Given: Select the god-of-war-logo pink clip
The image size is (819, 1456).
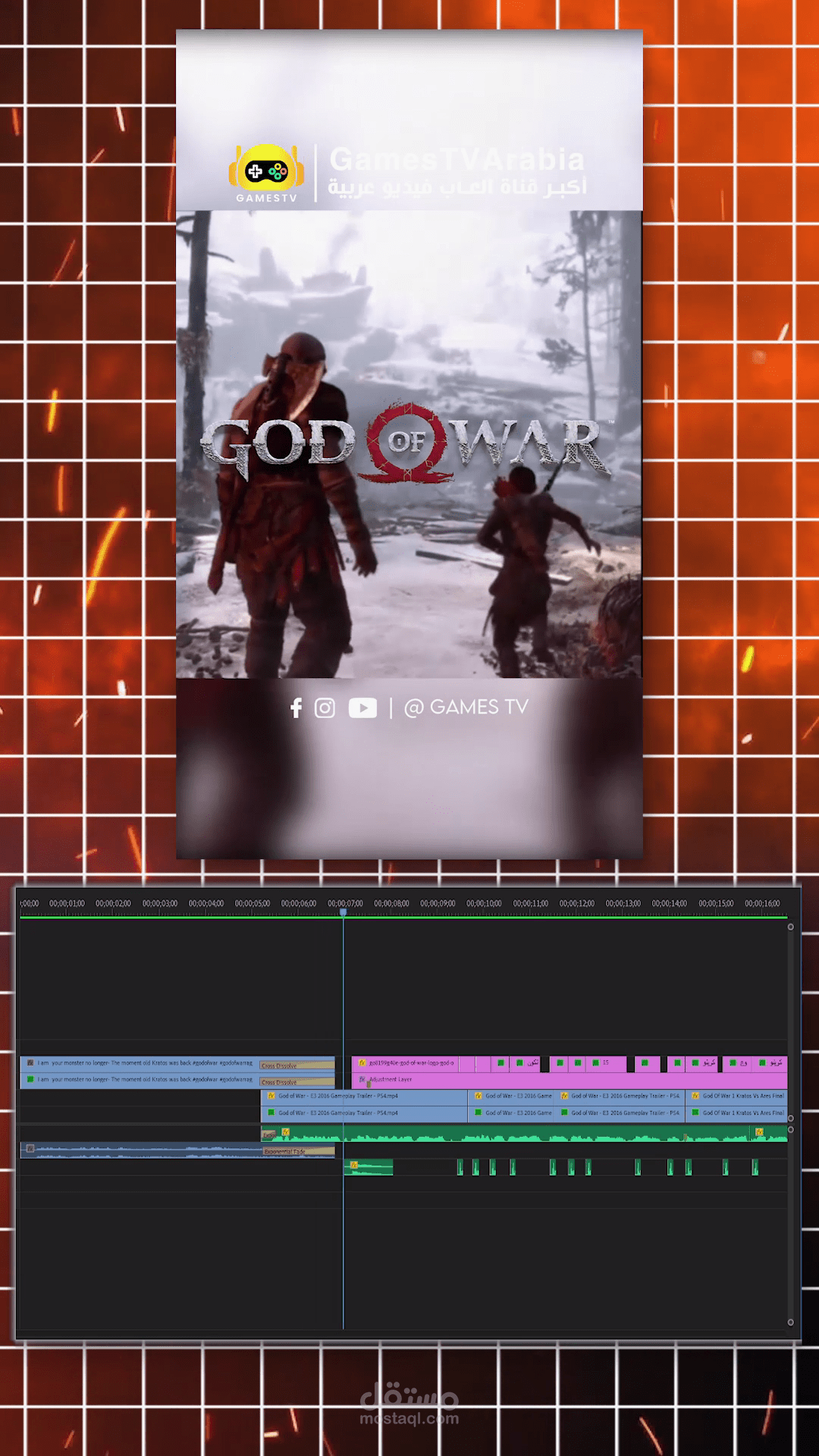Looking at the screenshot, I should pos(405,1064).
